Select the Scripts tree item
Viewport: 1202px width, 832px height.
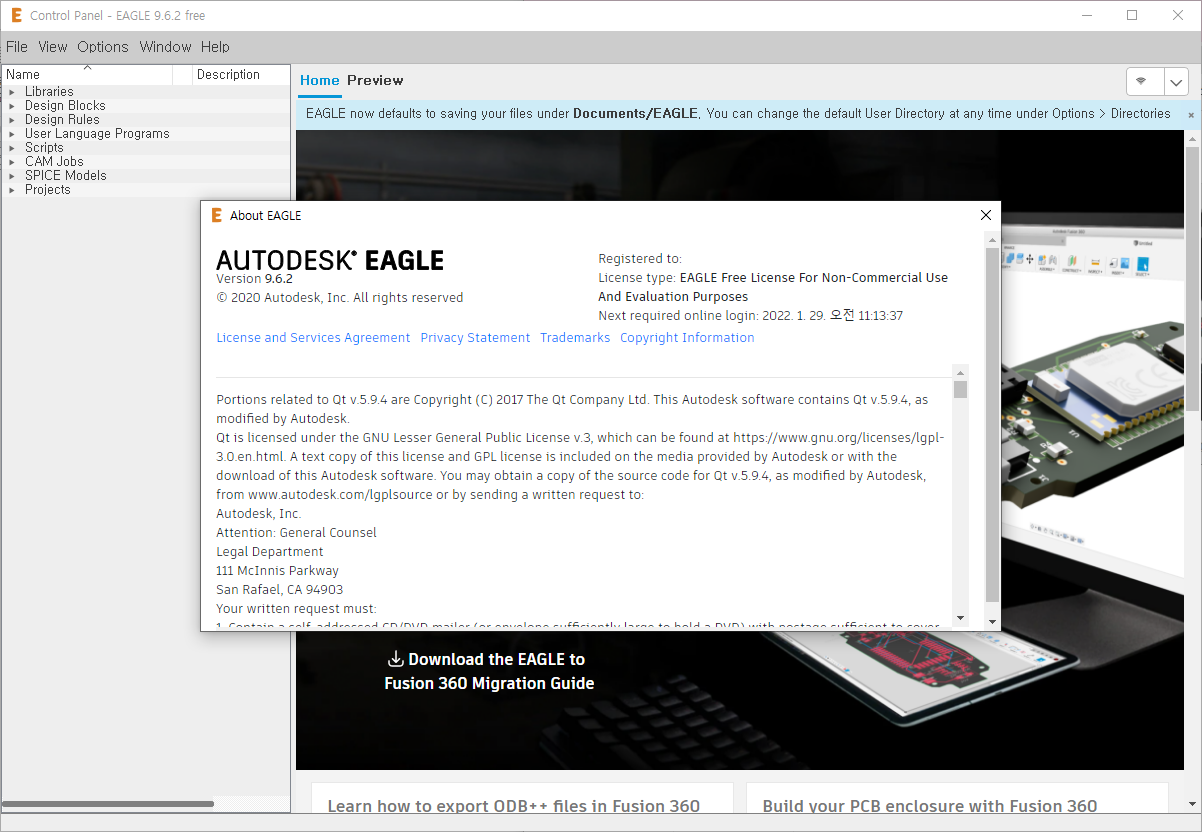coord(44,148)
